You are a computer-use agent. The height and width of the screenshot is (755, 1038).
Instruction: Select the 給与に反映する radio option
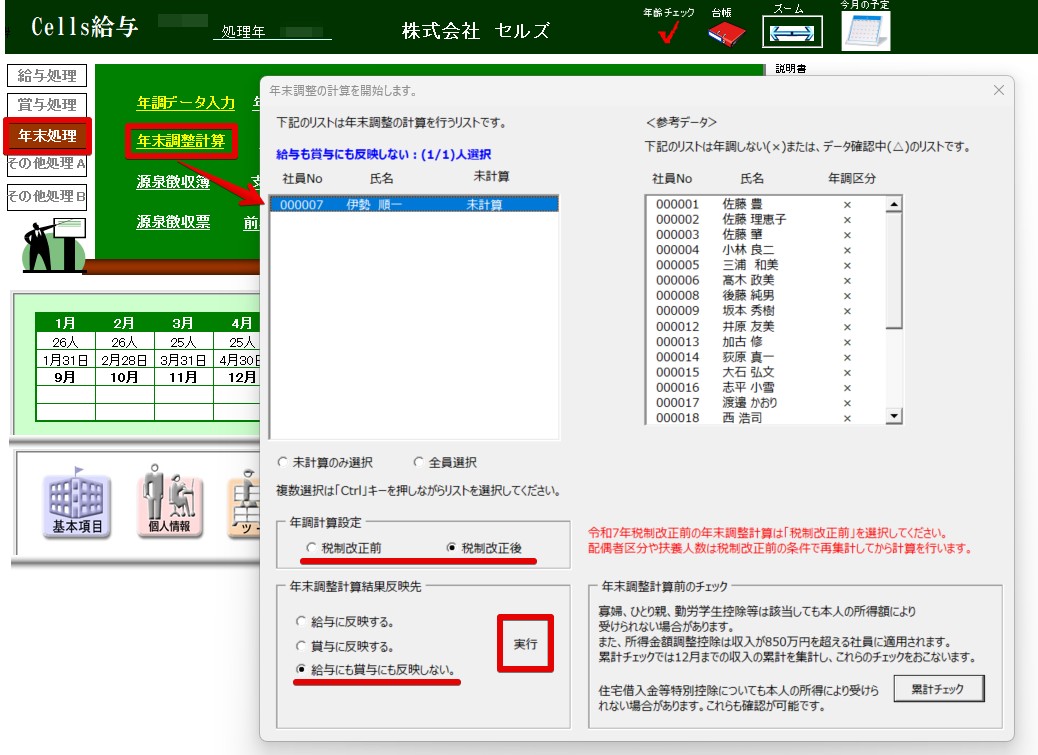tap(301, 622)
